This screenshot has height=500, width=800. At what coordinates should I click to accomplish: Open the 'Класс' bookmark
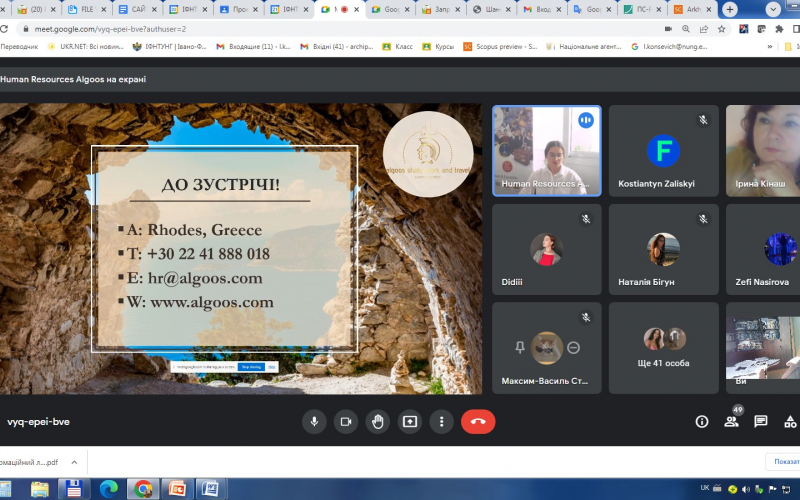pyautogui.click(x=397, y=46)
